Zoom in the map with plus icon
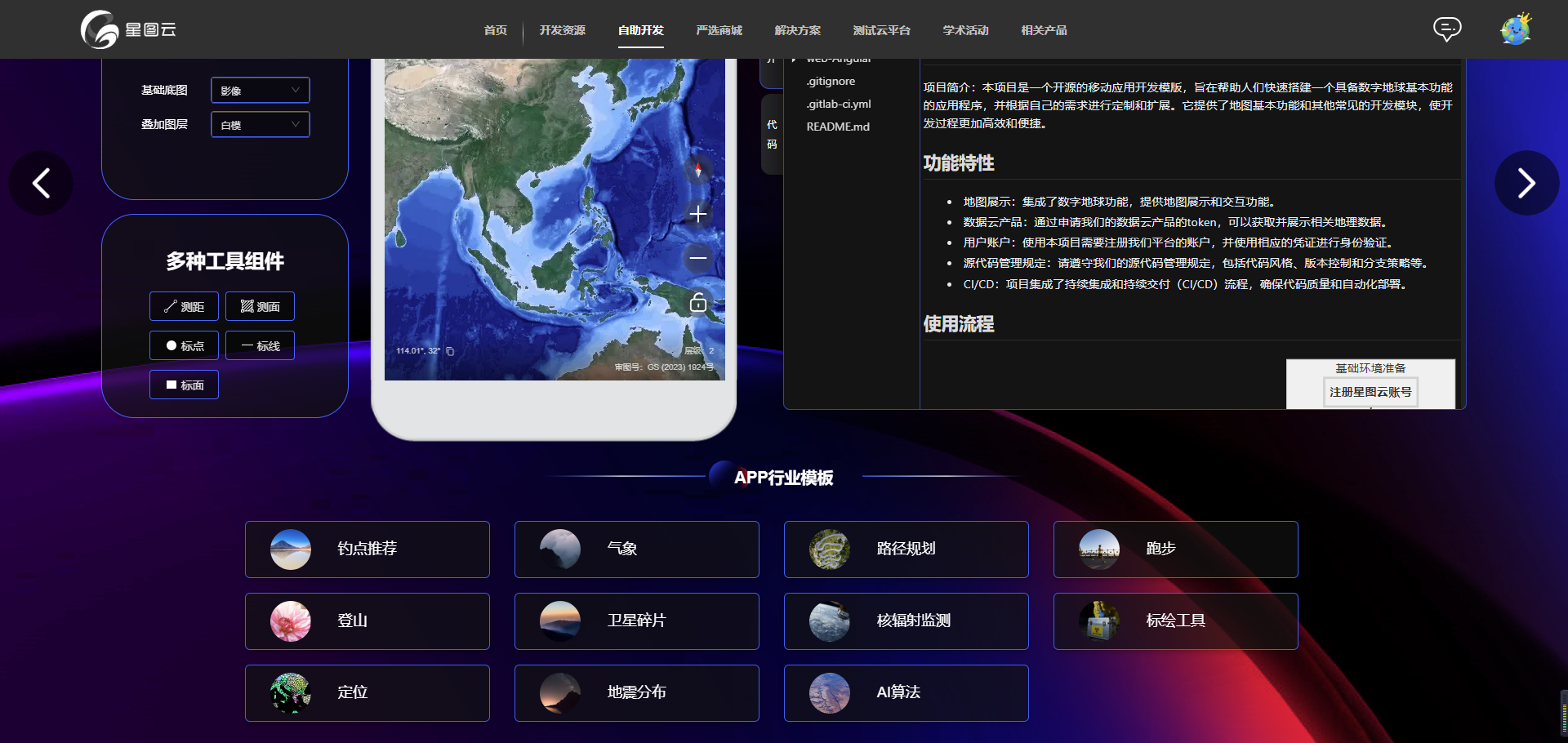1568x743 pixels. tap(698, 214)
